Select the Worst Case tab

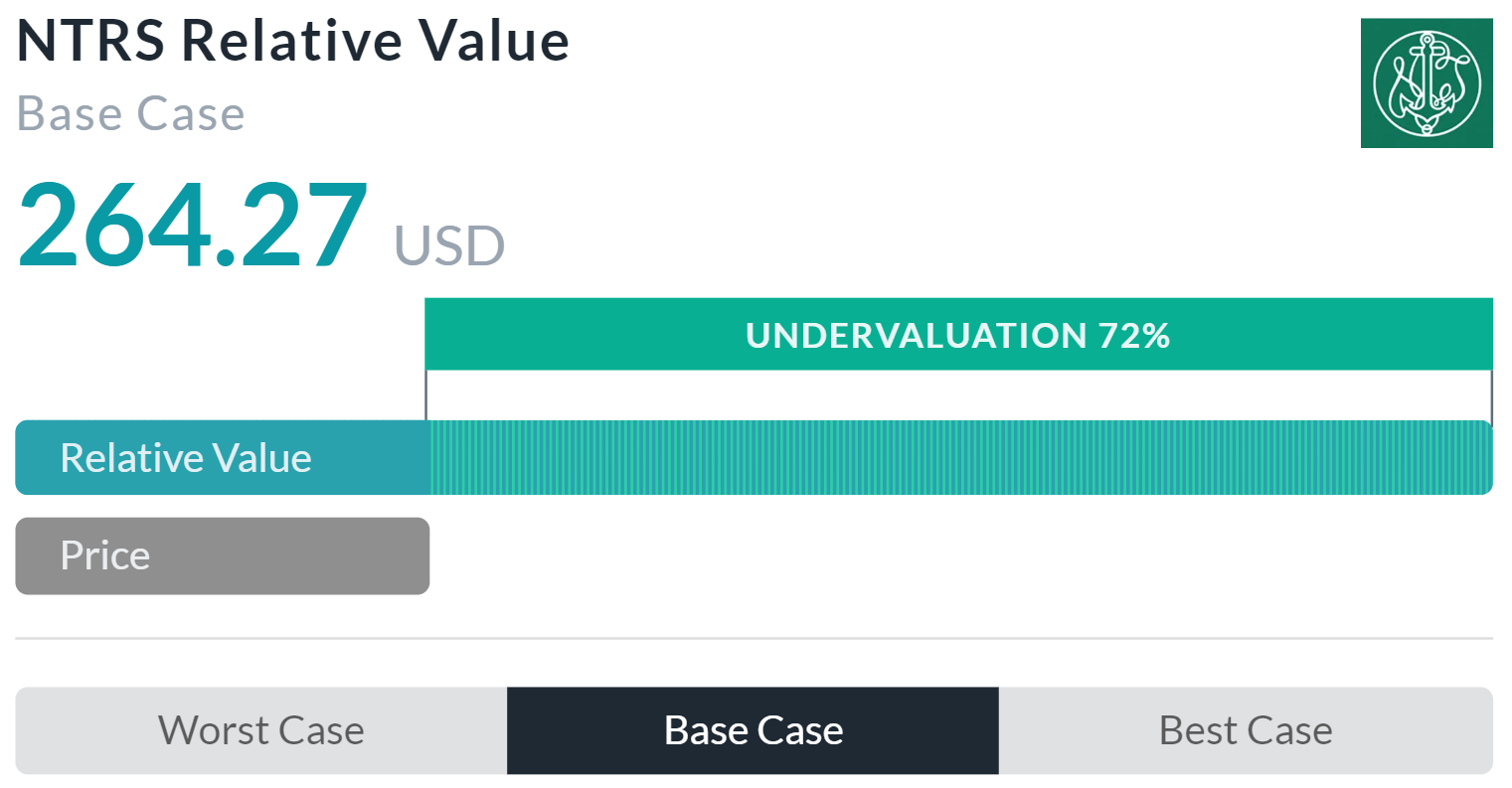pos(261,730)
